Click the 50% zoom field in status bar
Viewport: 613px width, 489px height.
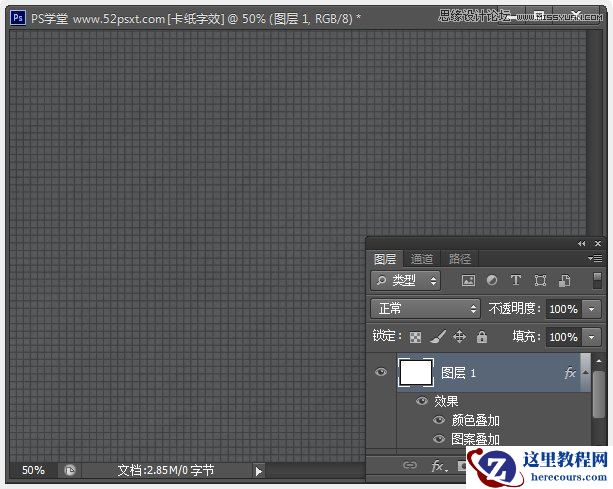[x=34, y=470]
